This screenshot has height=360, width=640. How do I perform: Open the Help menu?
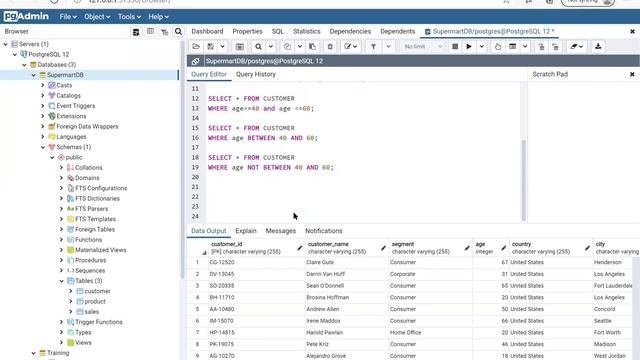(x=158, y=17)
